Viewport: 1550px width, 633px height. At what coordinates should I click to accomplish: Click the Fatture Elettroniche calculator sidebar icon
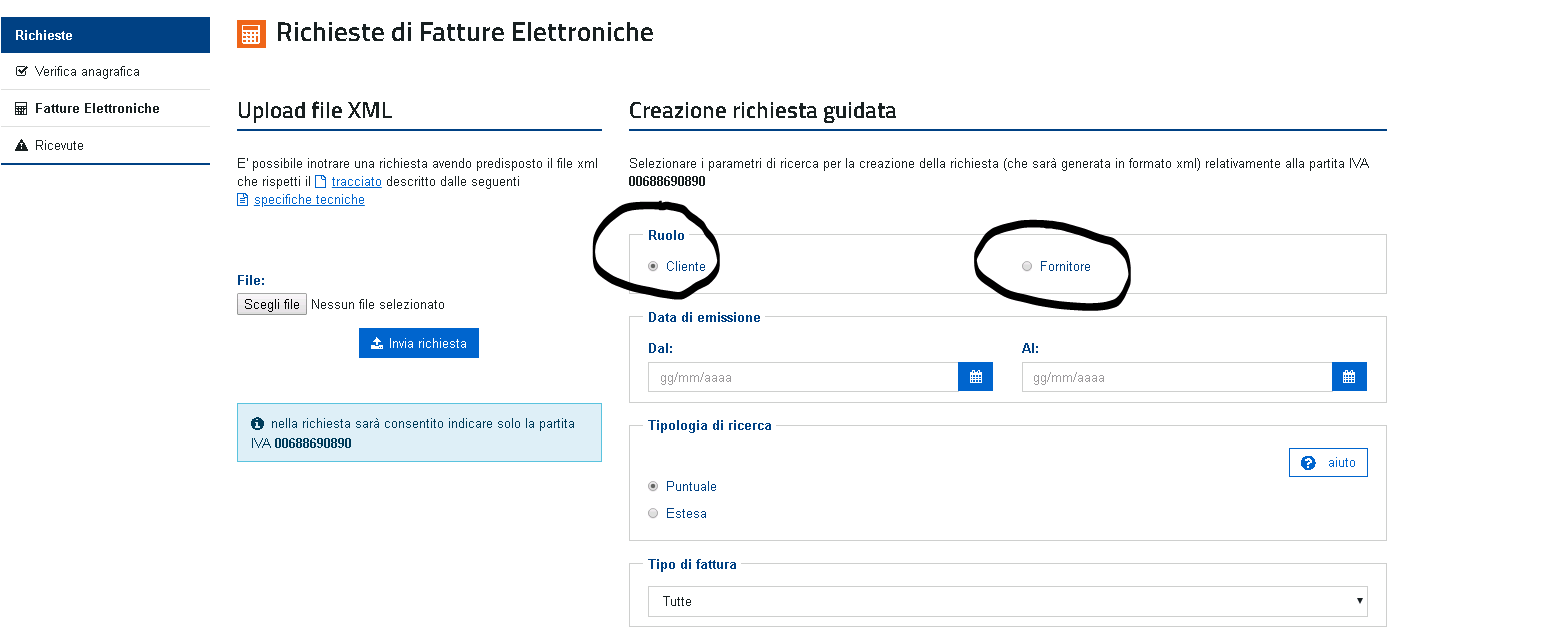point(21,108)
